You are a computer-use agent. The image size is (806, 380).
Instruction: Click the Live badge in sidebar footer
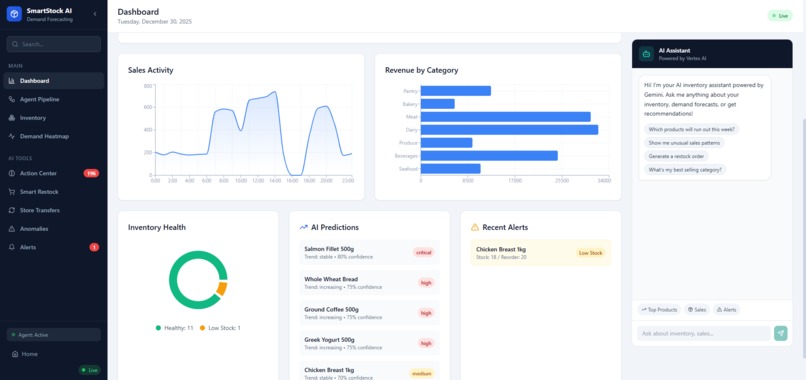pyautogui.click(x=89, y=370)
